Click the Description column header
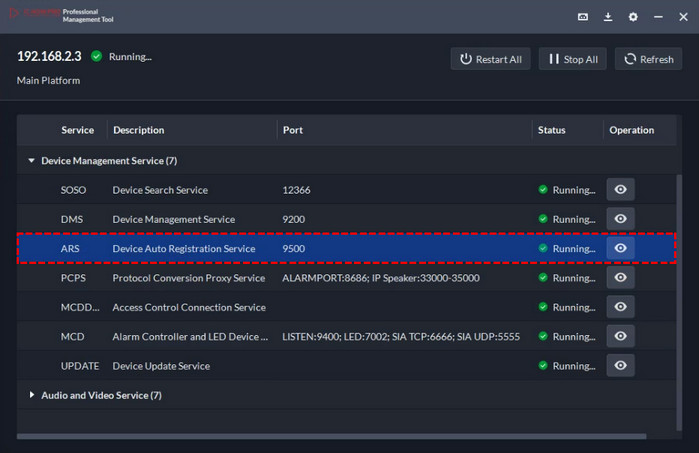This screenshot has width=699, height=453. click(139, 130)
